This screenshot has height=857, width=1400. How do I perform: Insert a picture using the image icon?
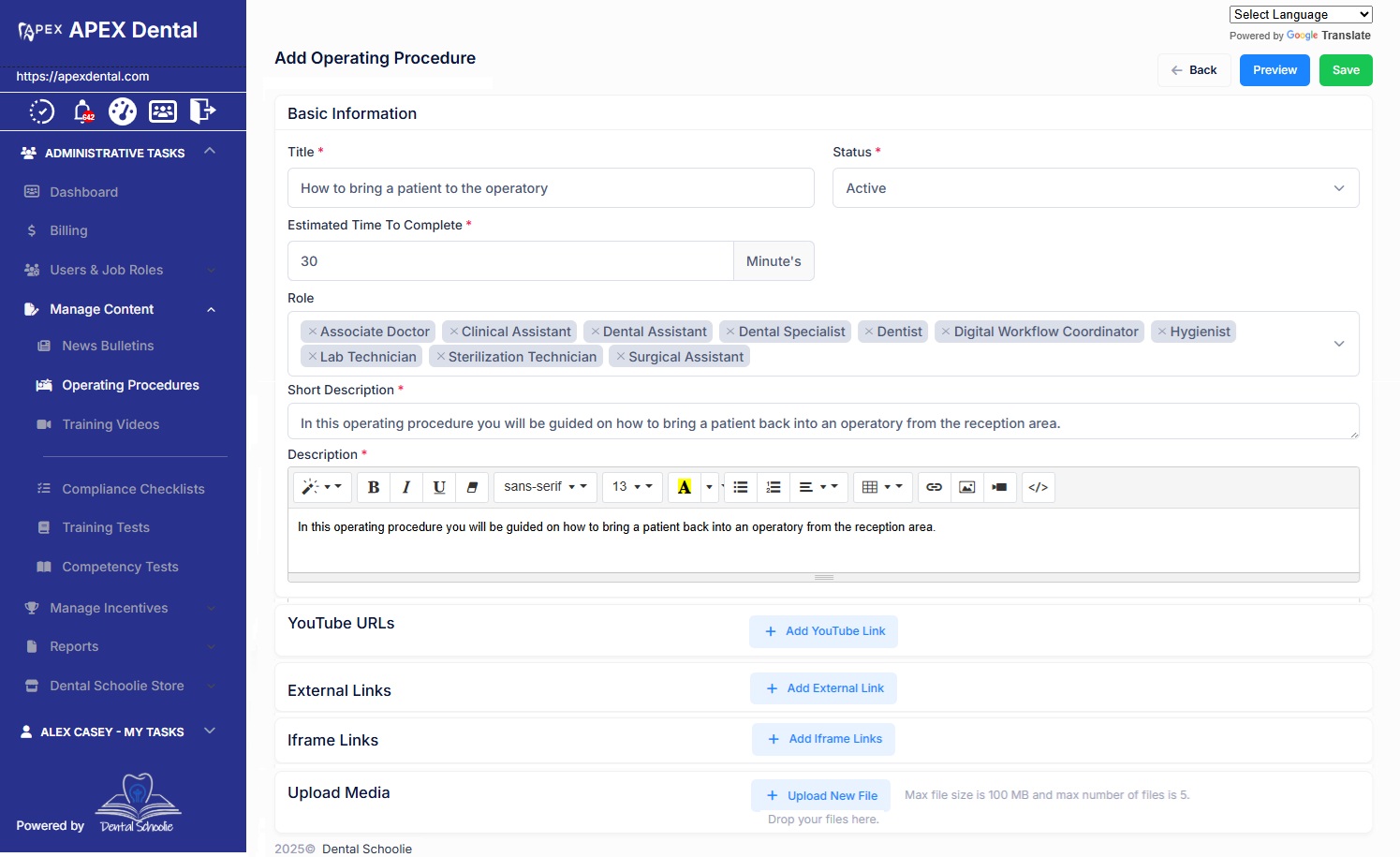(x=967, y=487)
